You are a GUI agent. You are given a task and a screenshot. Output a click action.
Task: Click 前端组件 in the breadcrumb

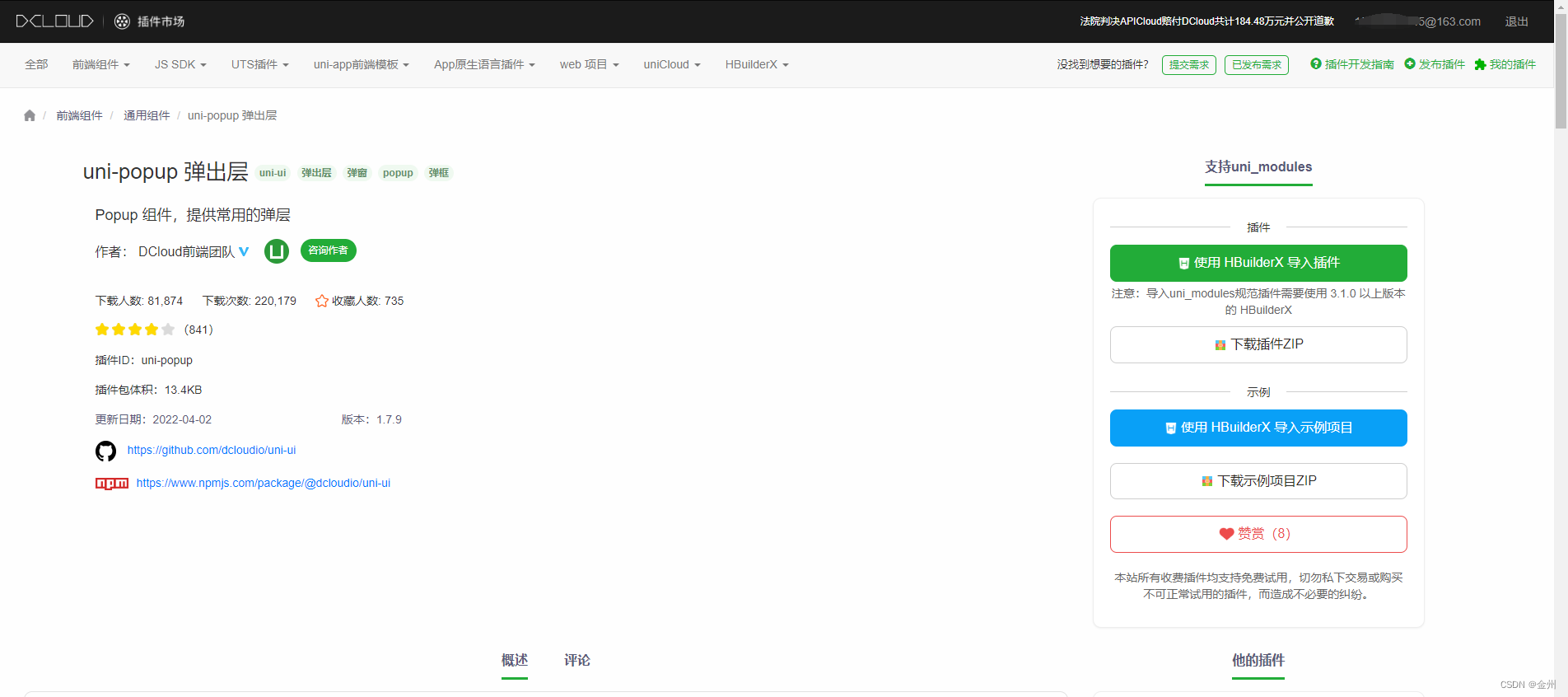pos(79,115)
